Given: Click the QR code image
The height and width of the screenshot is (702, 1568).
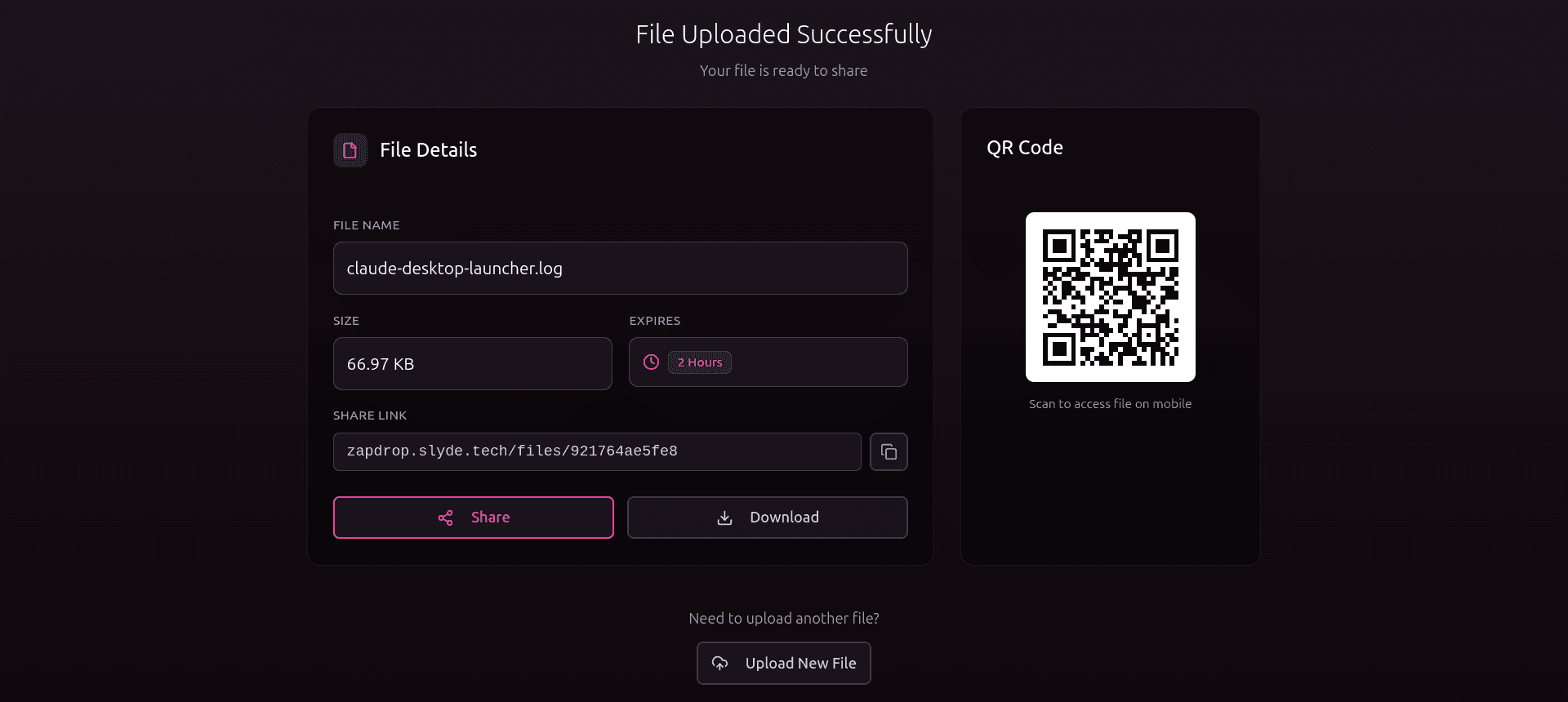Looking at the screenshot, I should click(1110, 297).
